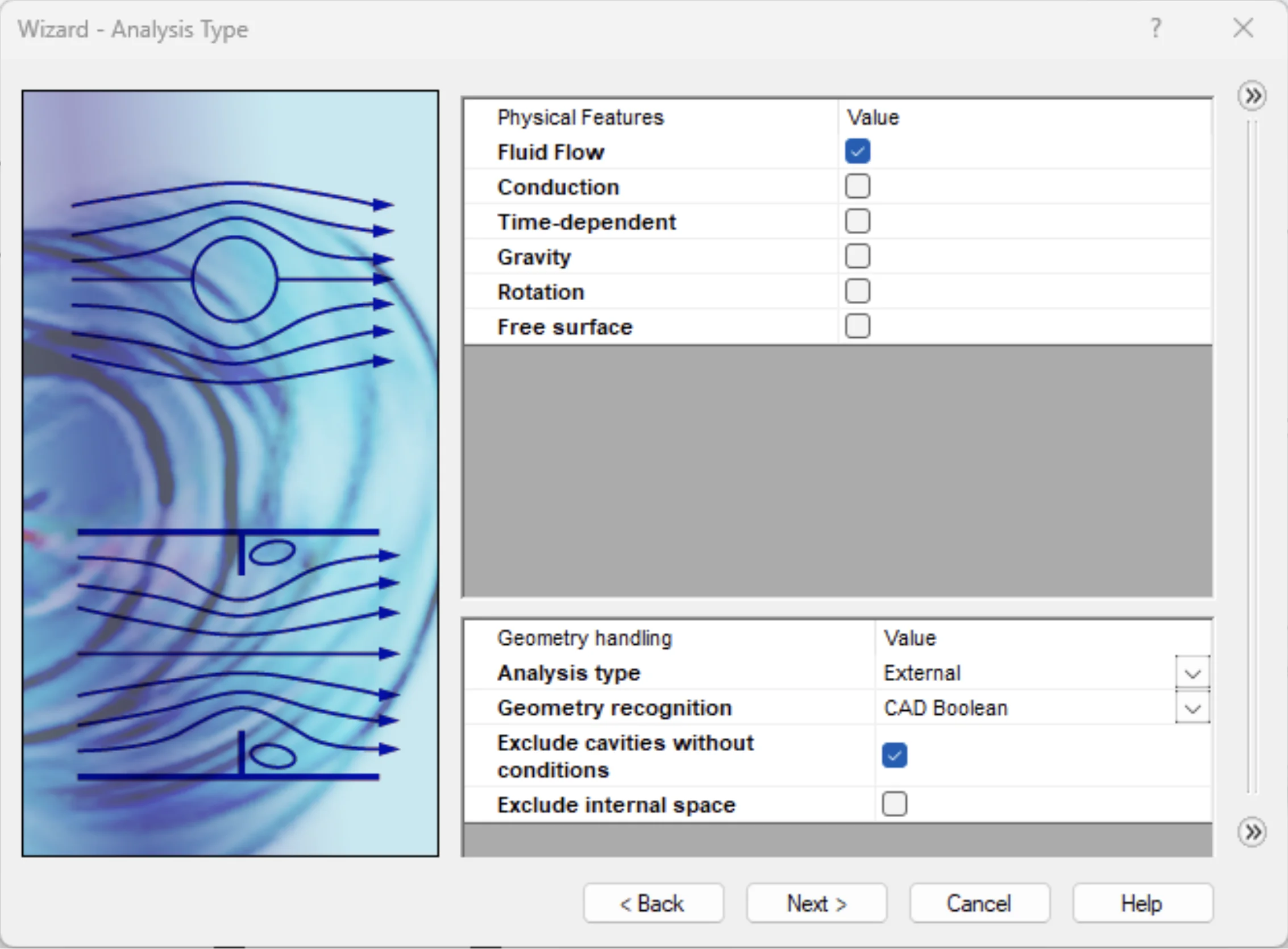Viewport: 1288px width, 949px height.
Task: Enable the Rotation checkbox
Action: (x=857, y=291)
